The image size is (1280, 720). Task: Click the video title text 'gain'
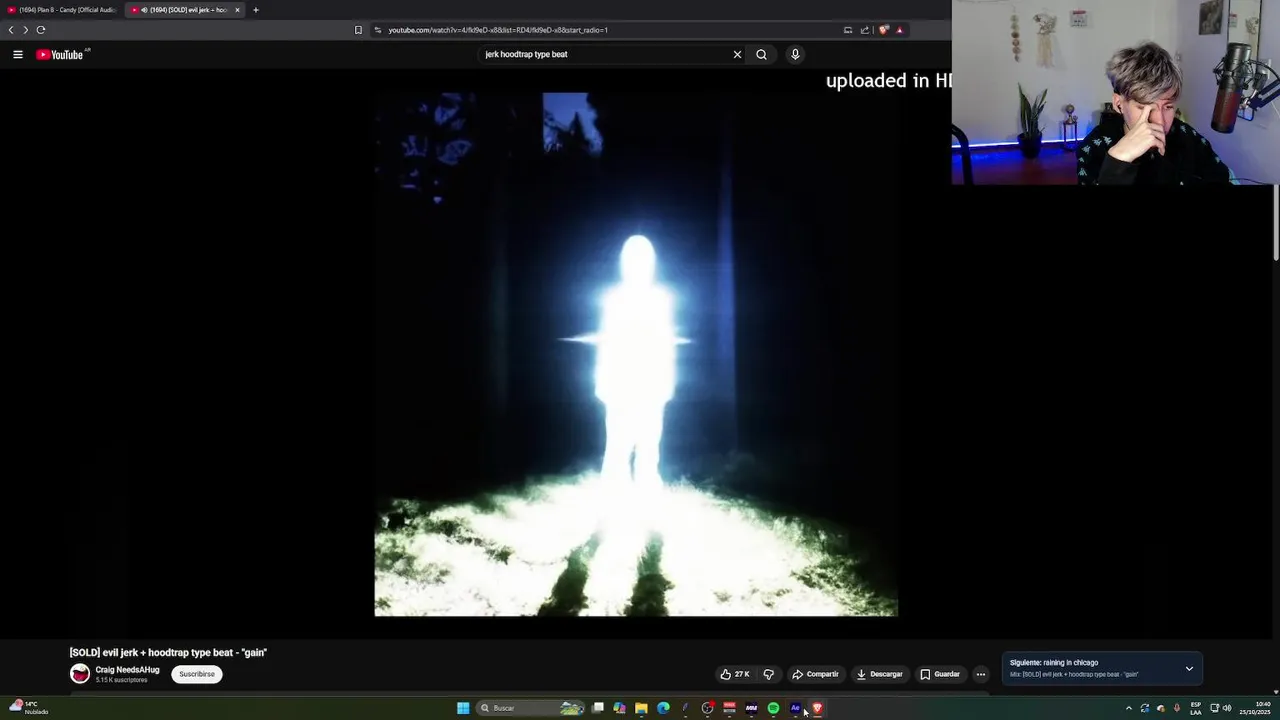[x=168, y=653]
